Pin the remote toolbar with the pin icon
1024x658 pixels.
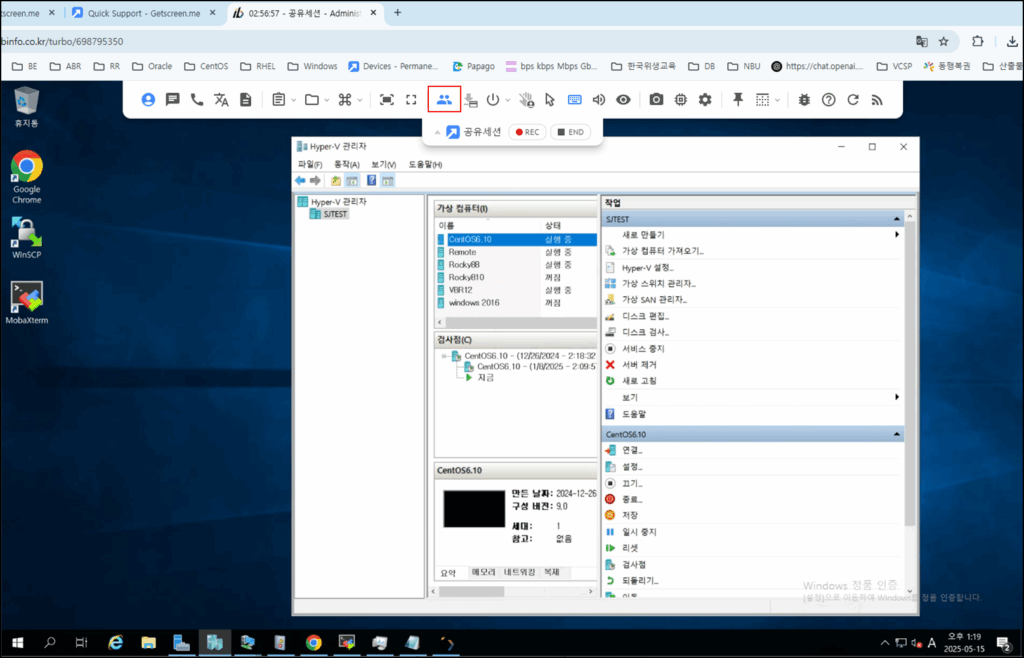(x=737, y=99)
